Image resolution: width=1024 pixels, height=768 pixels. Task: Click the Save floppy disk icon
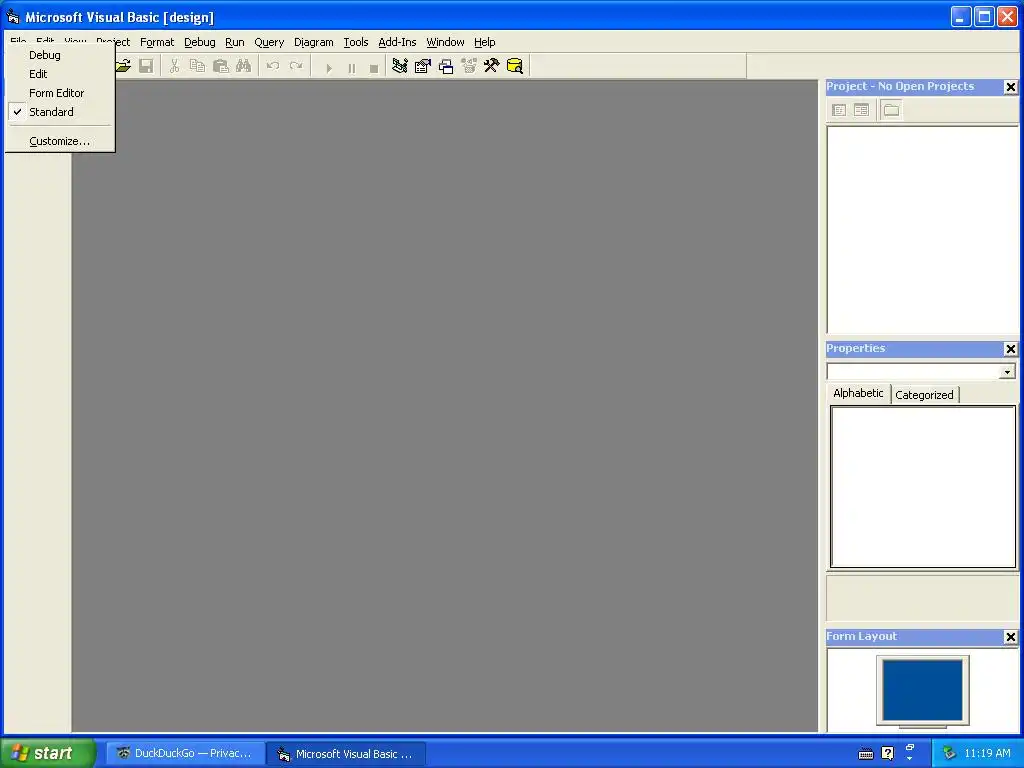[146, 66]
